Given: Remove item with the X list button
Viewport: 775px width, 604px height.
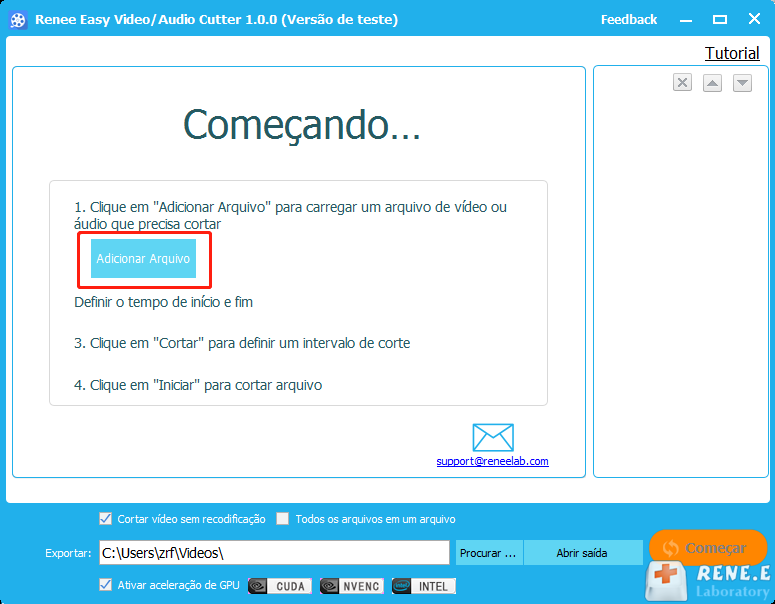Looking at the screenshot, I should 682,83.
